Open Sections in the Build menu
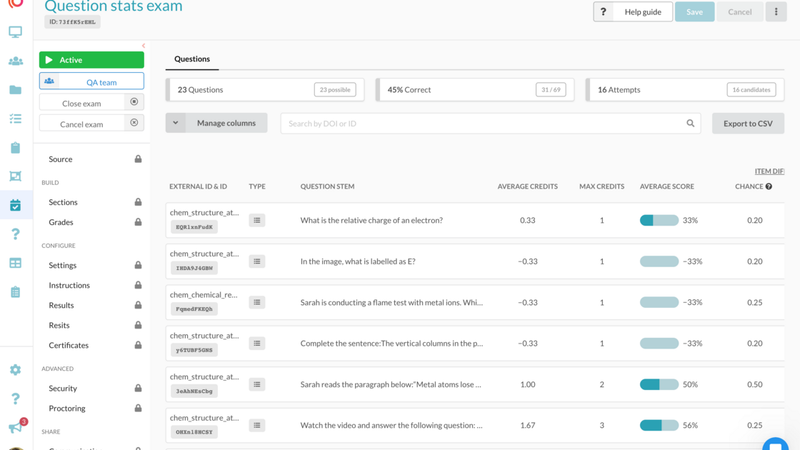This screenshot has width=800, height=450. 63,202
